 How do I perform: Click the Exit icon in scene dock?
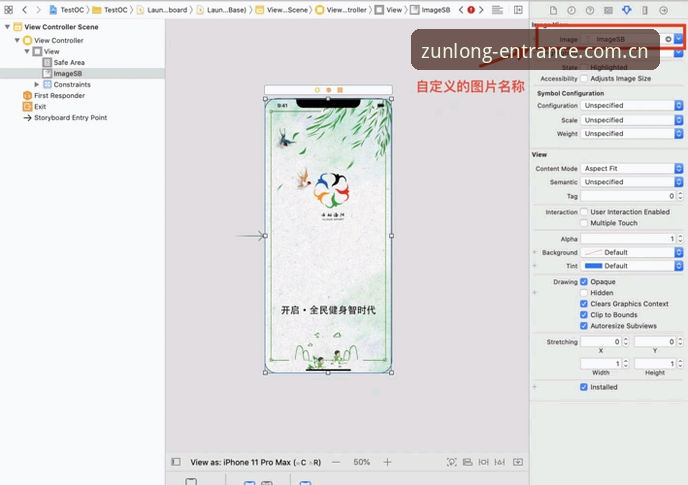click(x=340, y=90)
